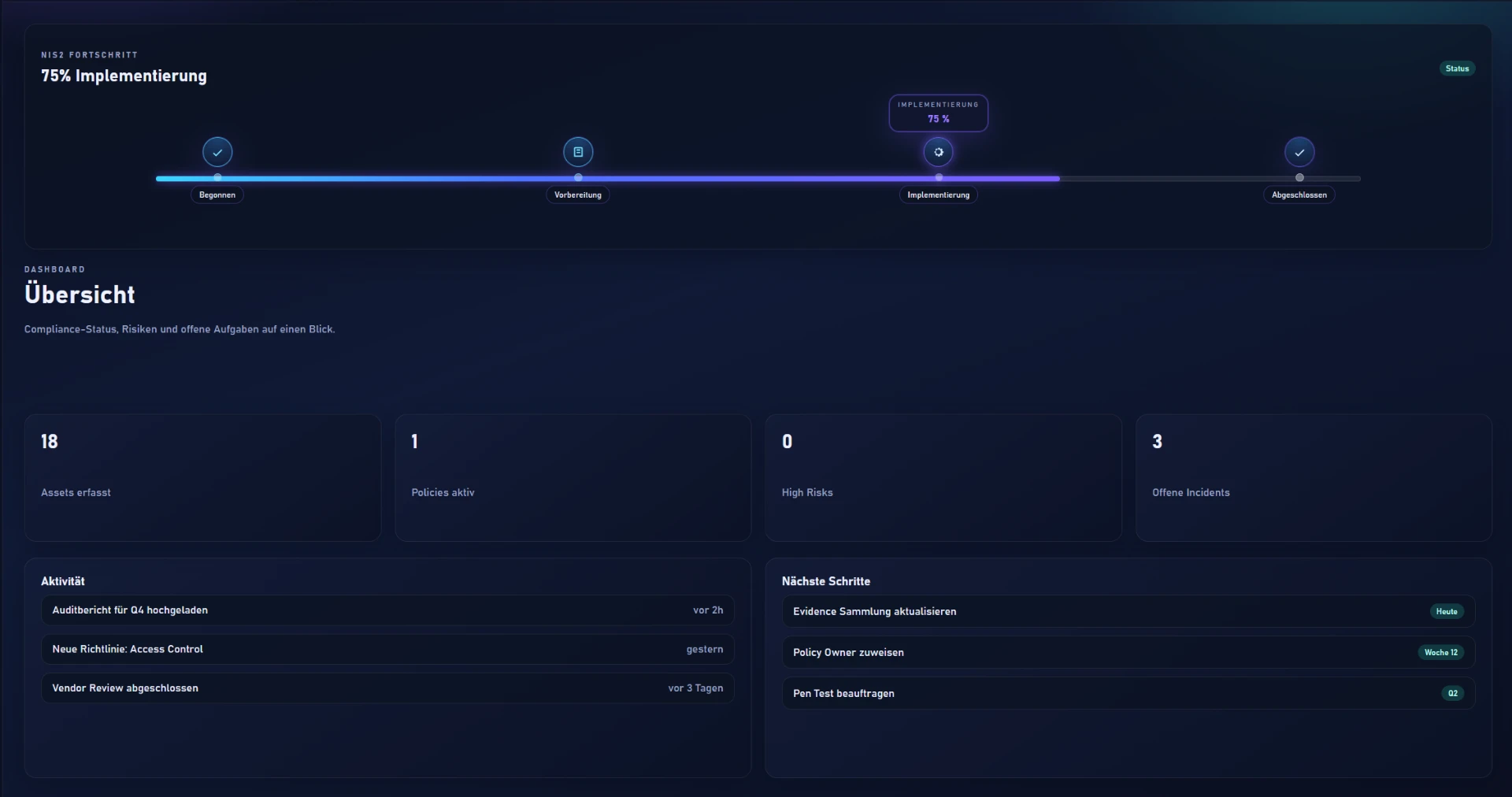
Task: Click the '75% Implementierung' heading
Action: tap(124, 76)
